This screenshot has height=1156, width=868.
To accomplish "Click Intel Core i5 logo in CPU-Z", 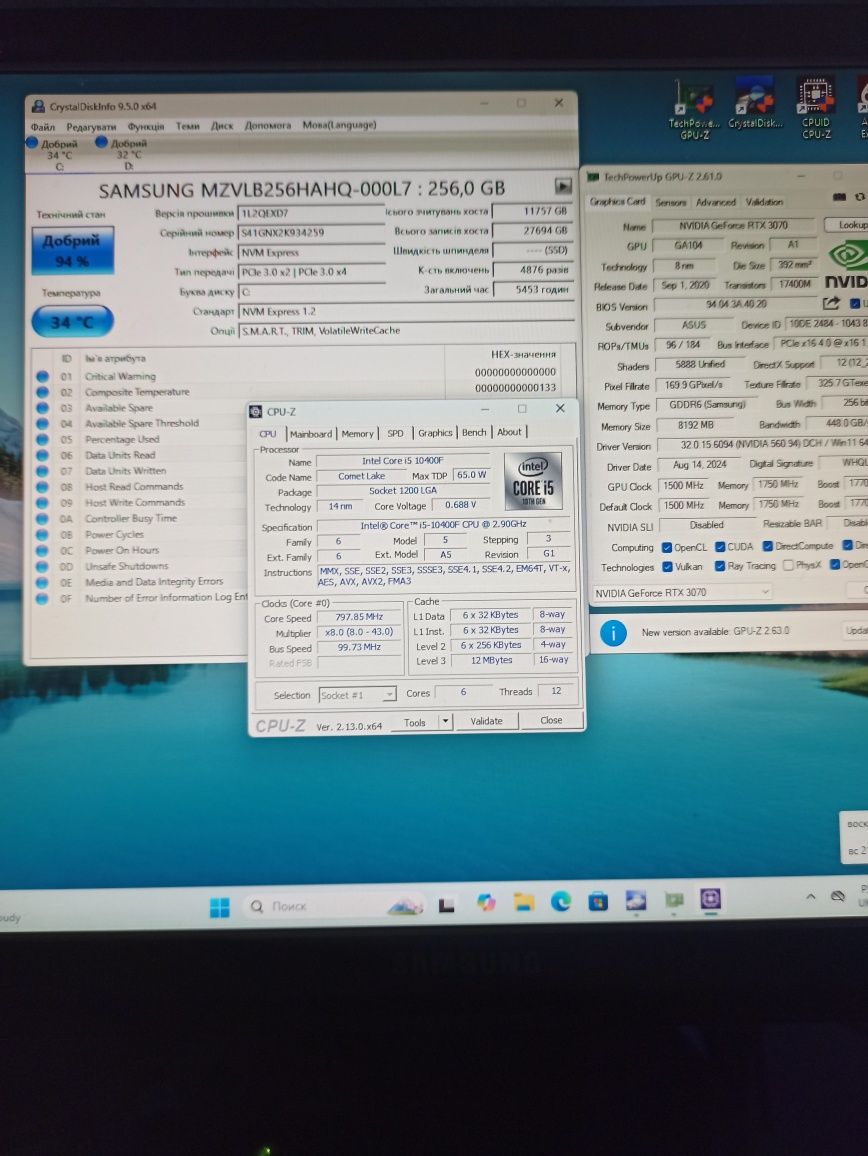I will tap(532, 481).
